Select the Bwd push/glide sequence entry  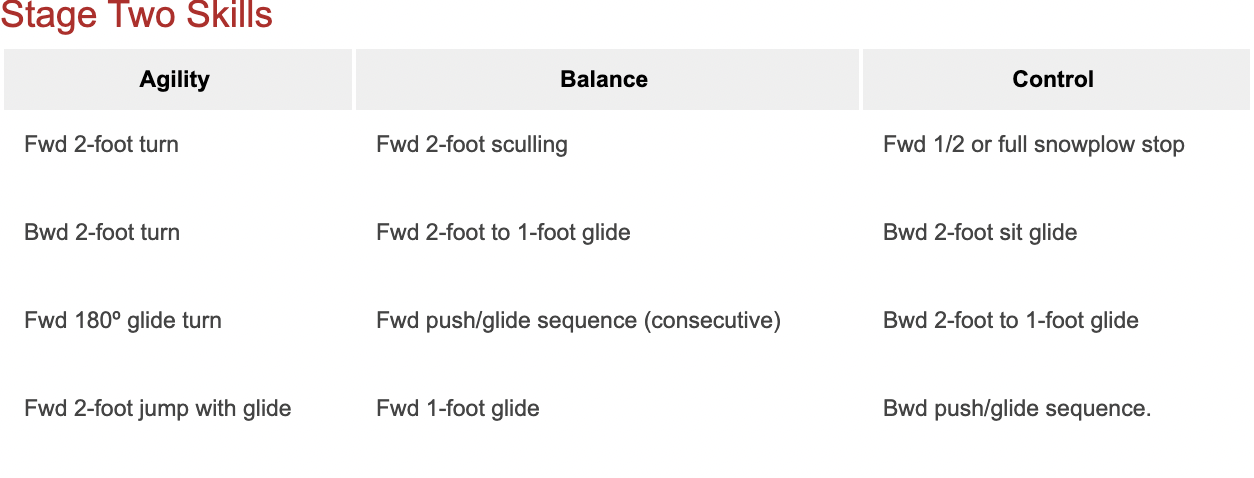pyautogui.click(x=1017, y=409)
